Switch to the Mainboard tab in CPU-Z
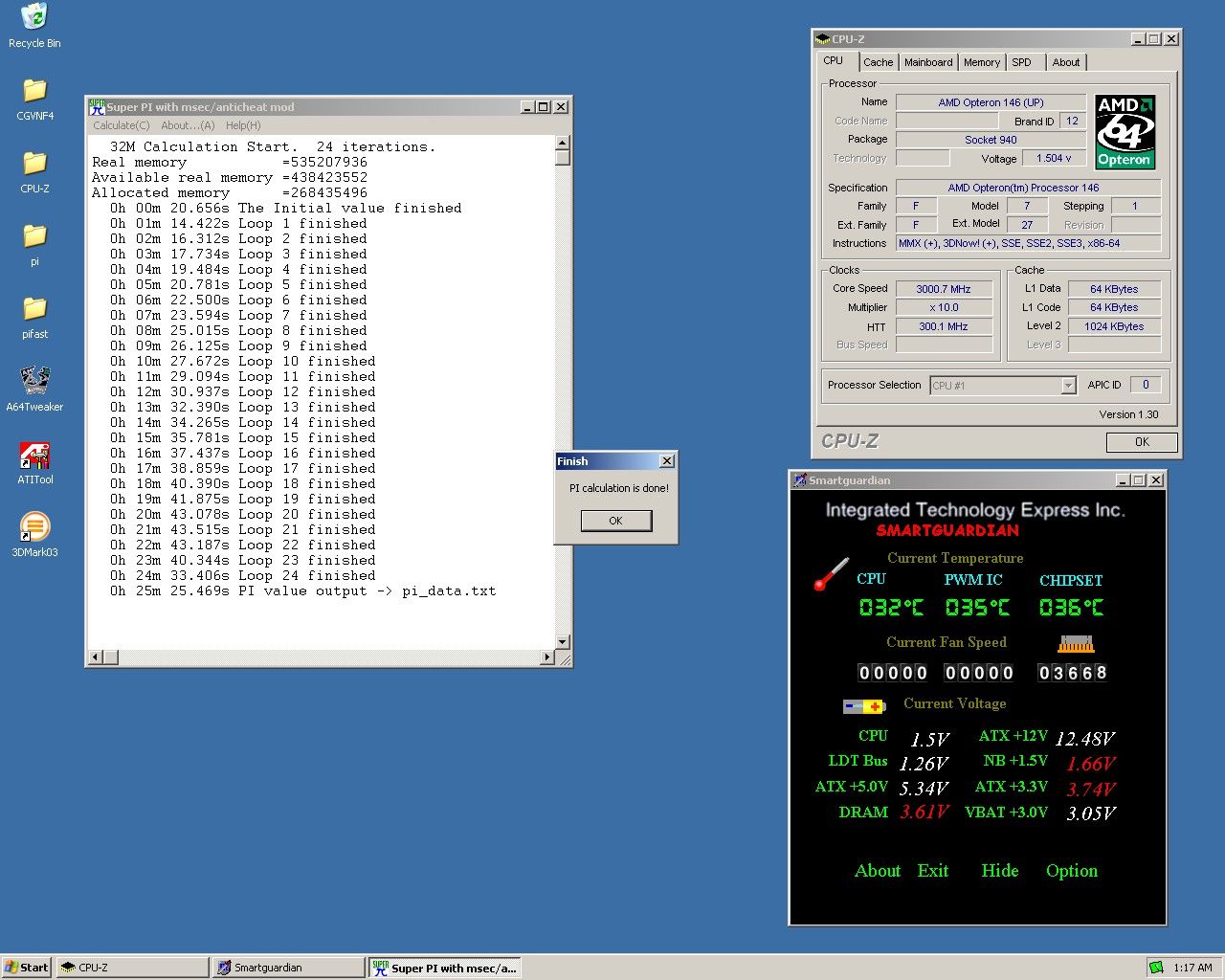Image resolution: width=1225 pixels, height=980 pixels. [928, 62]
